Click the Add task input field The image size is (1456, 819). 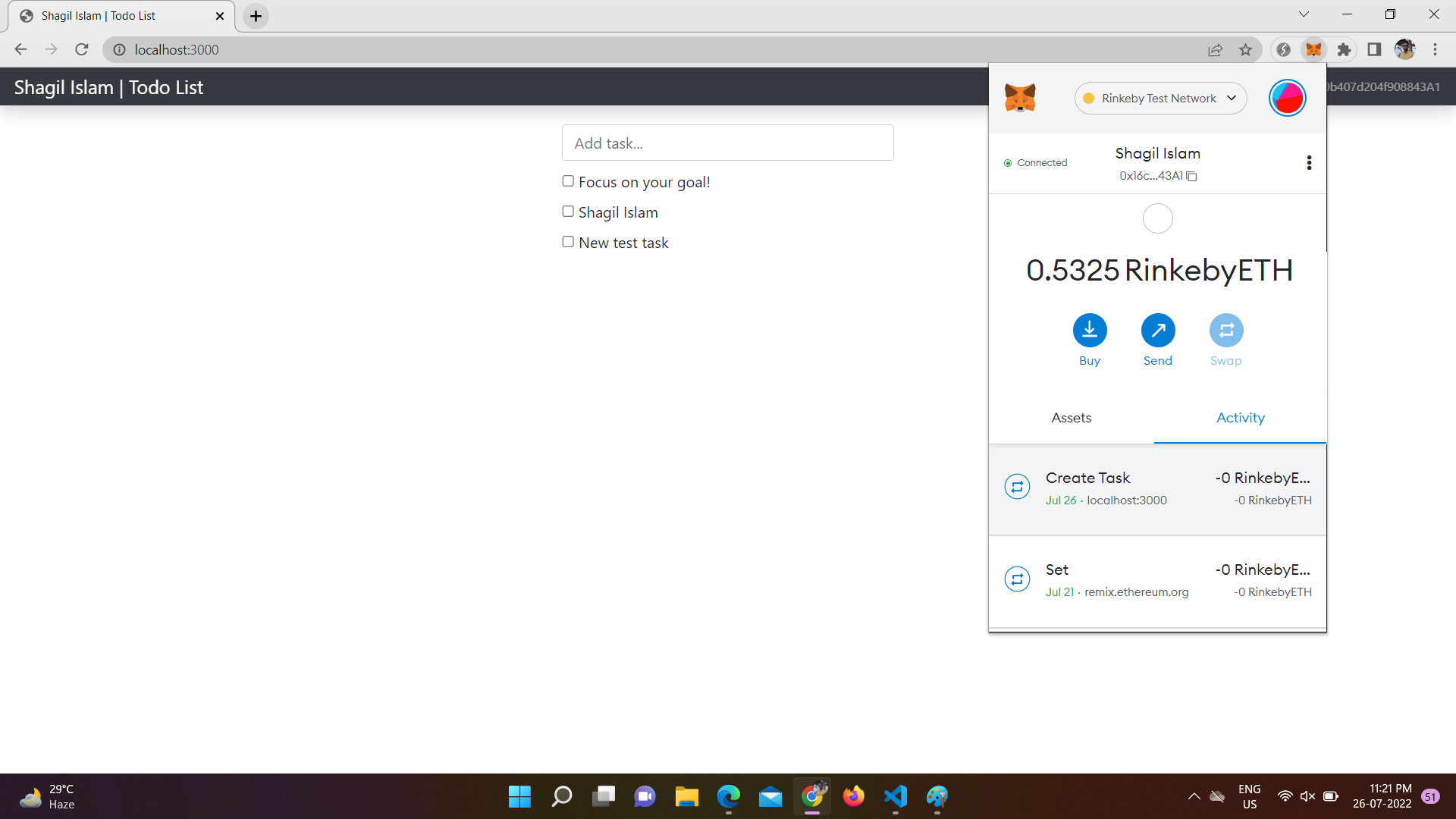point(727,143)
